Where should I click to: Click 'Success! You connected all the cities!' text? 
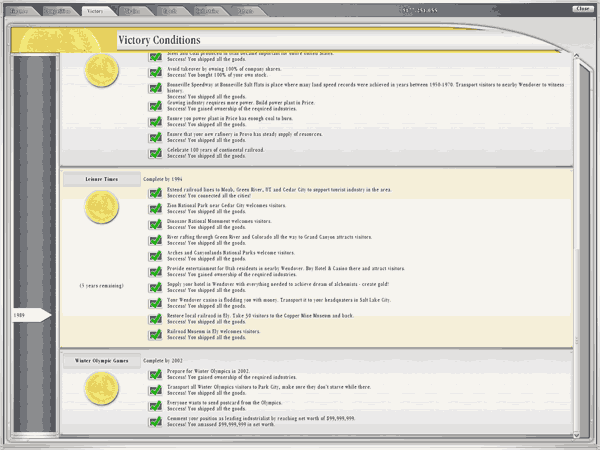click(209, 196)
